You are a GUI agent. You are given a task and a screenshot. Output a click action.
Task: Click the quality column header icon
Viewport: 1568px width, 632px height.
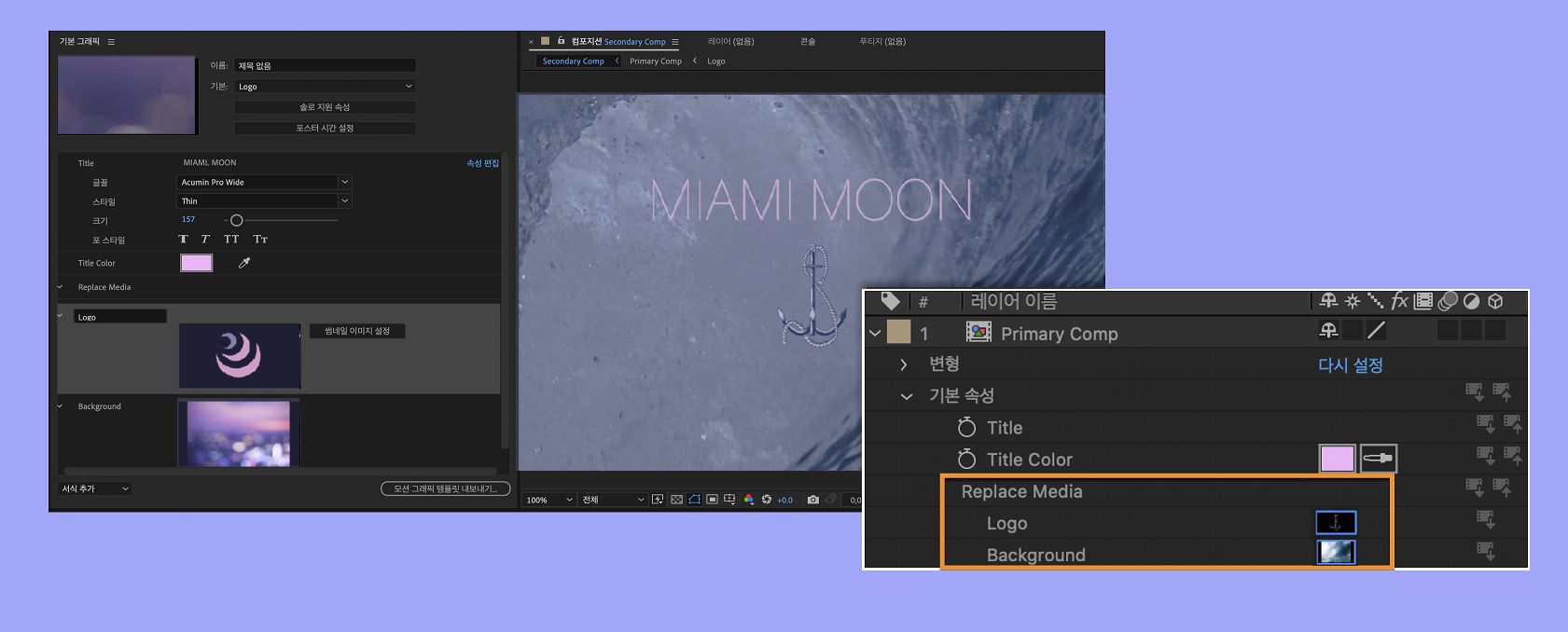click(x=1376, y=301)
